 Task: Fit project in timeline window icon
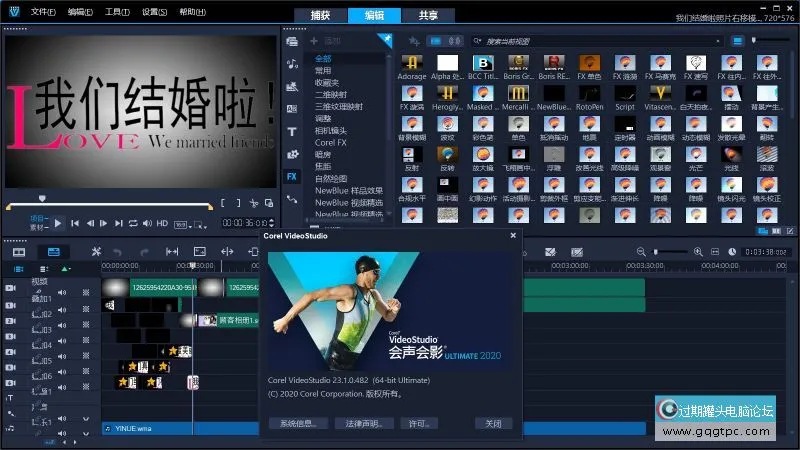coord(715,252)
